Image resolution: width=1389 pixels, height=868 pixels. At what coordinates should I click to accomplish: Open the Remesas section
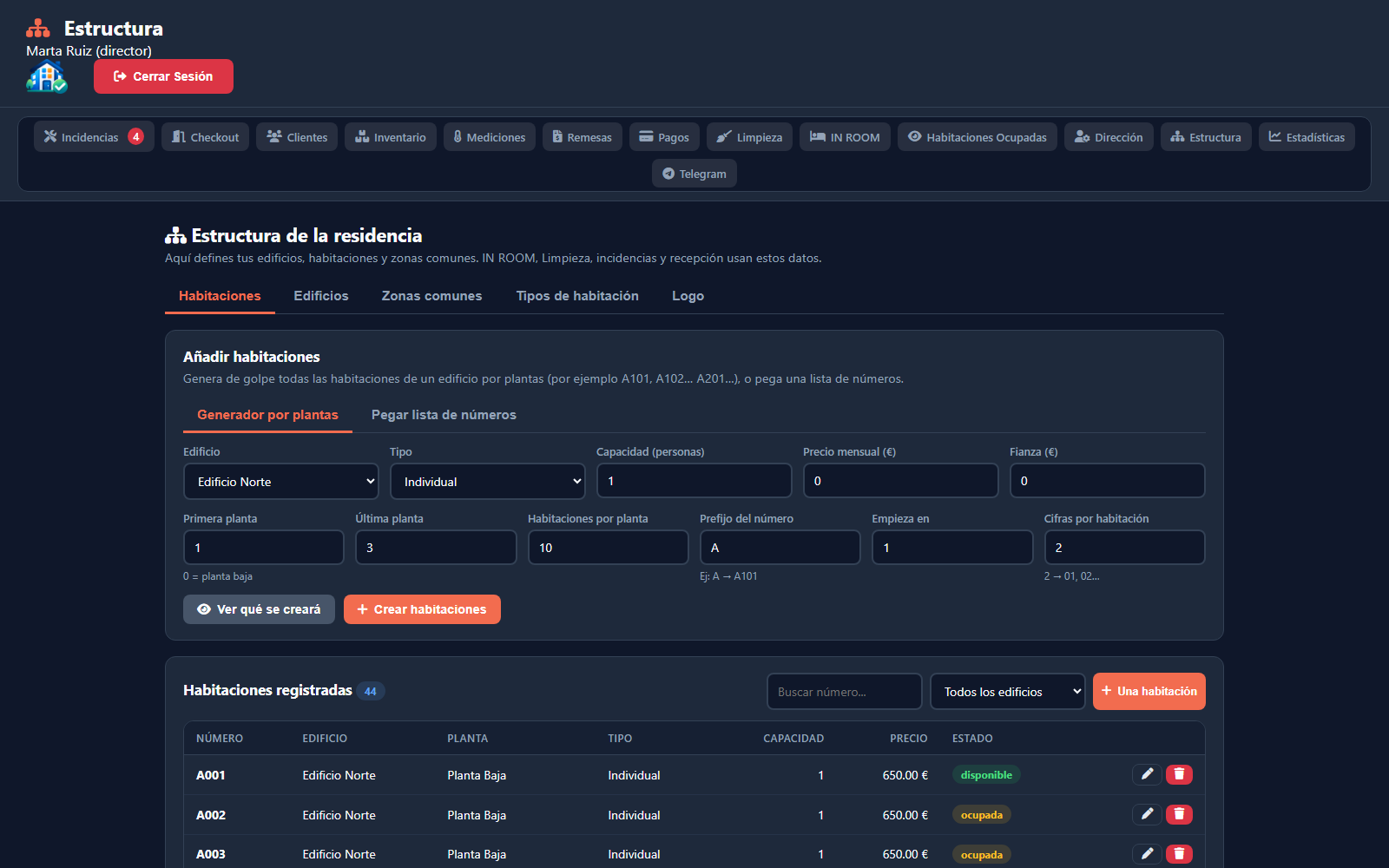[583, 137]
